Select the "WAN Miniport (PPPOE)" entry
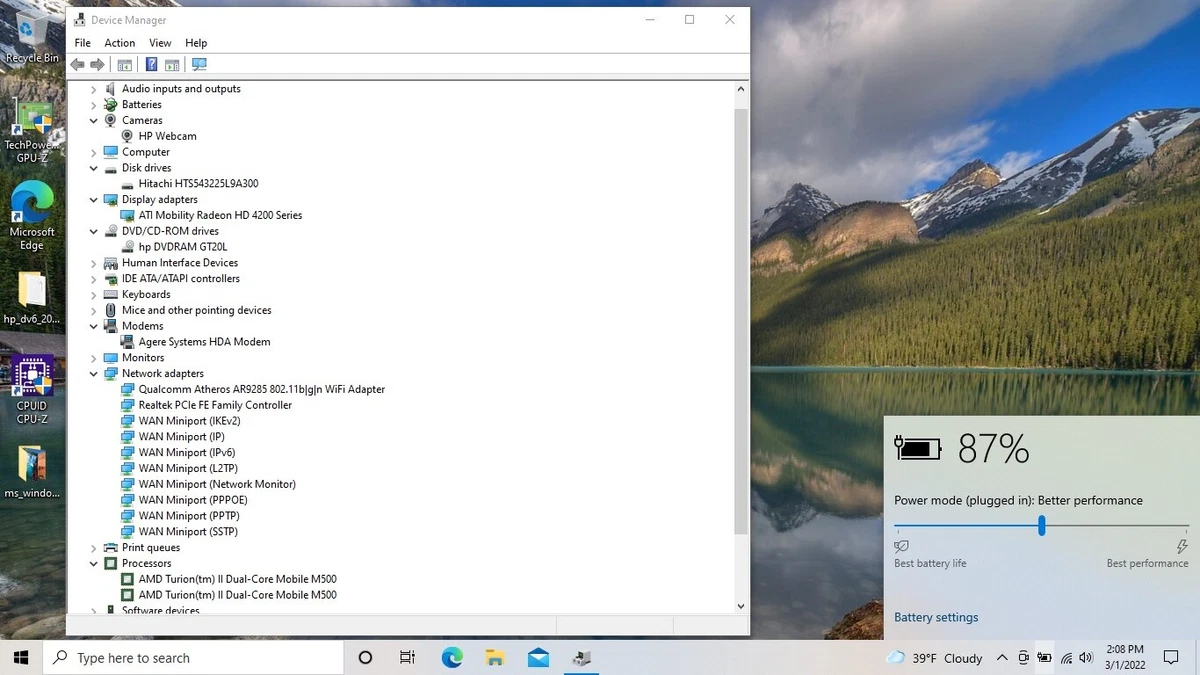 [x=193, y=500]
